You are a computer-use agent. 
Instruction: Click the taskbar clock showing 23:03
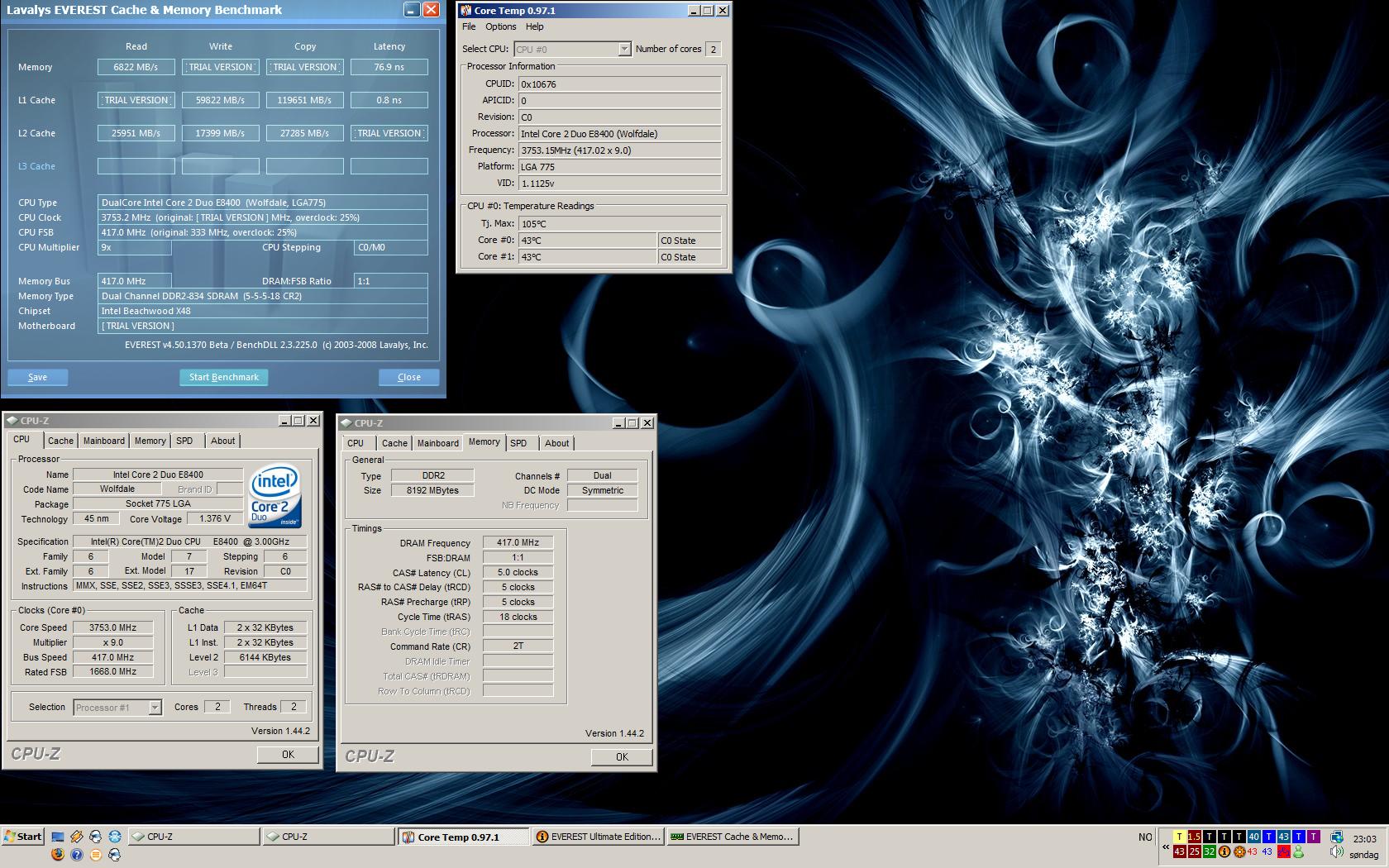(1364, 838)
